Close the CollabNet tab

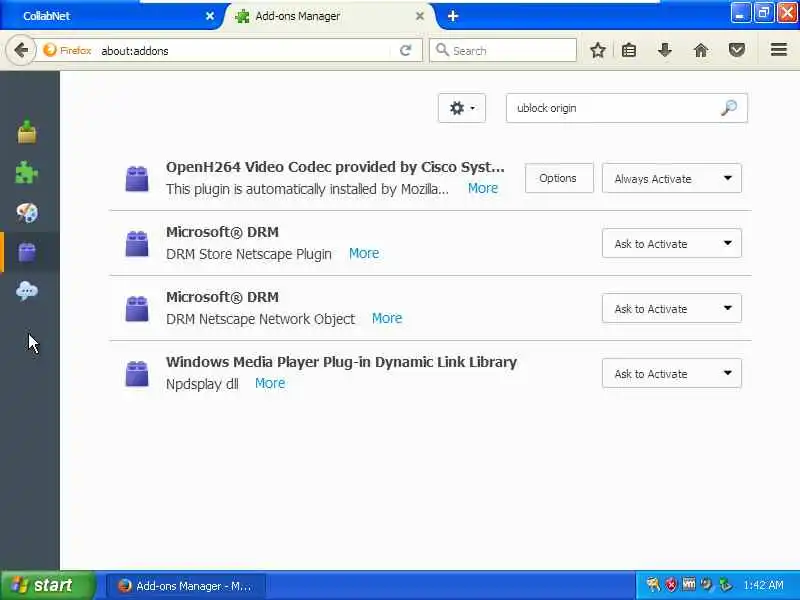point(210,16)
